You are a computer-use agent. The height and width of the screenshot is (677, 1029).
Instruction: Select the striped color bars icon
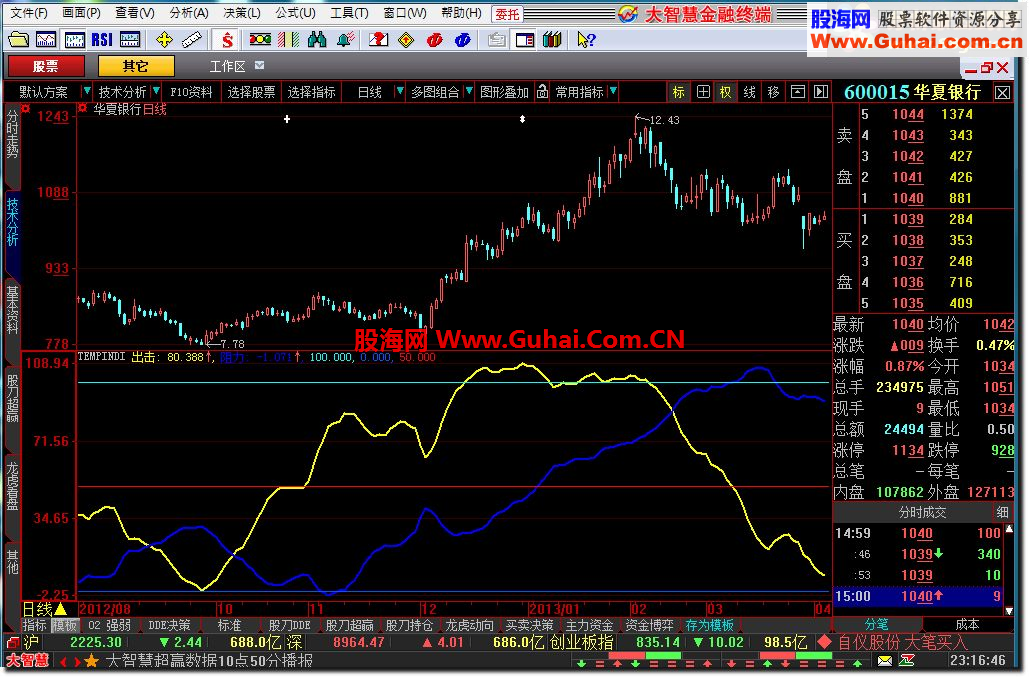[288, 40]
